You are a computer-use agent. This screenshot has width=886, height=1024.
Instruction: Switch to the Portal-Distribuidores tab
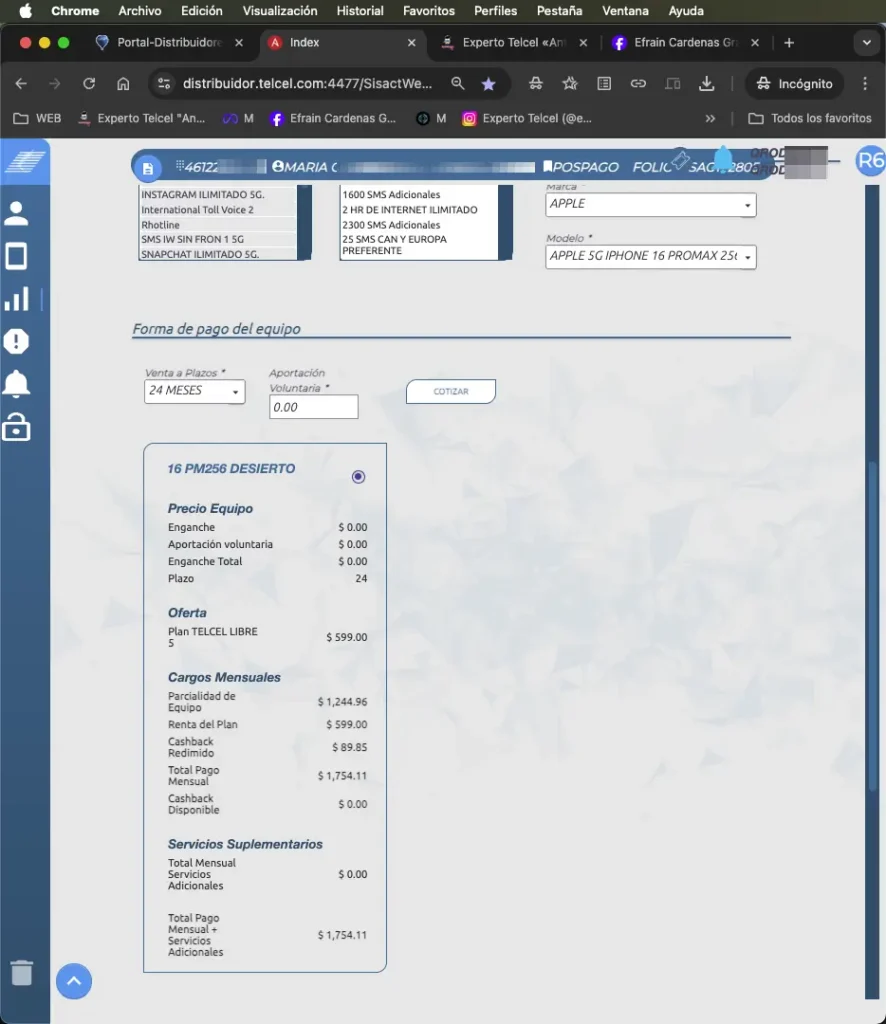point(170,42)
